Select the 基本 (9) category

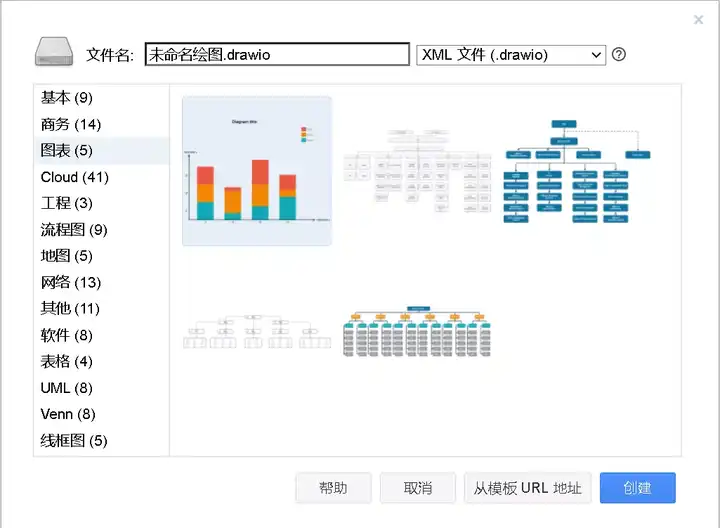click(x=101, y=98)
